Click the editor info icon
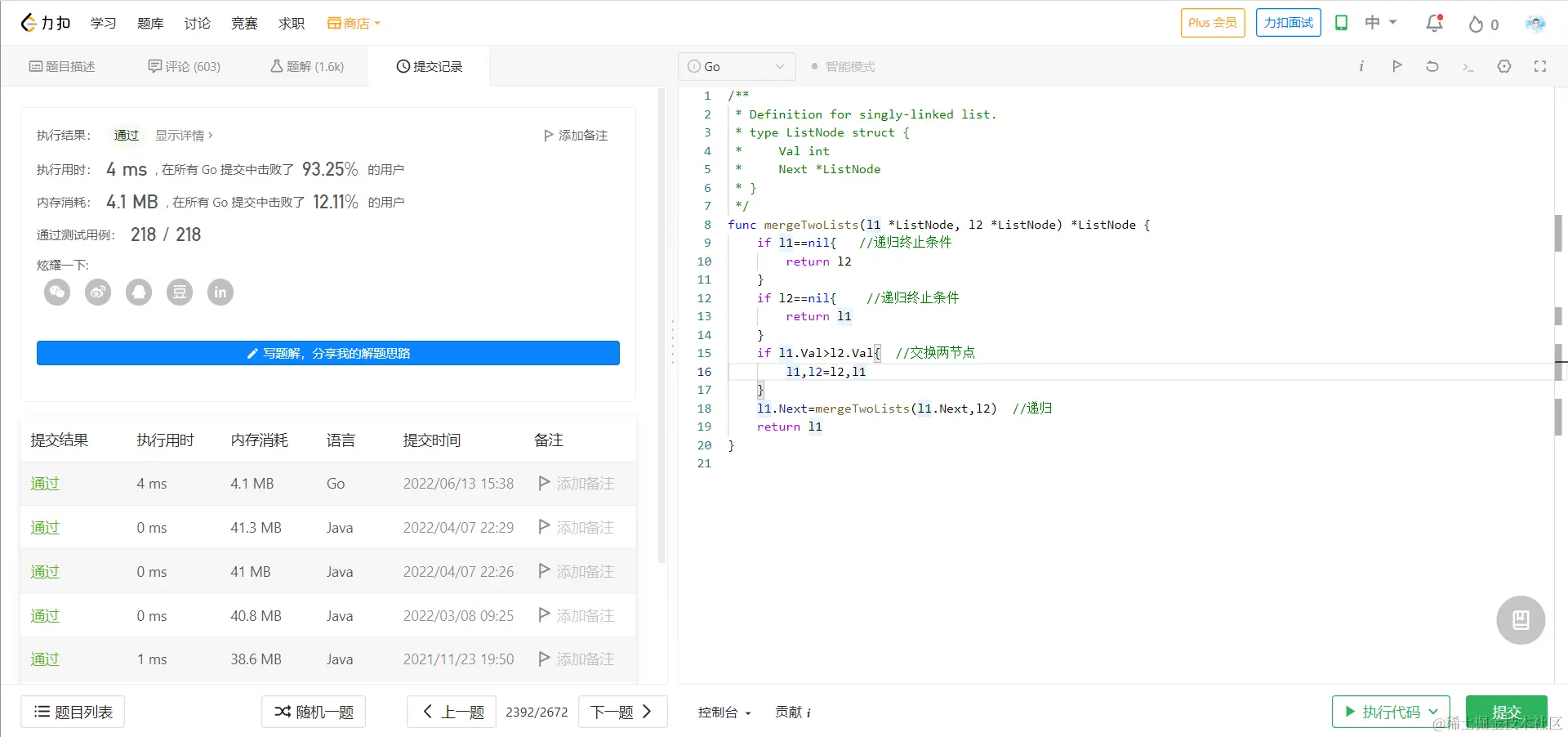Image resolution: width=1568 pixels, height=737 pixels. (1361, 66)
